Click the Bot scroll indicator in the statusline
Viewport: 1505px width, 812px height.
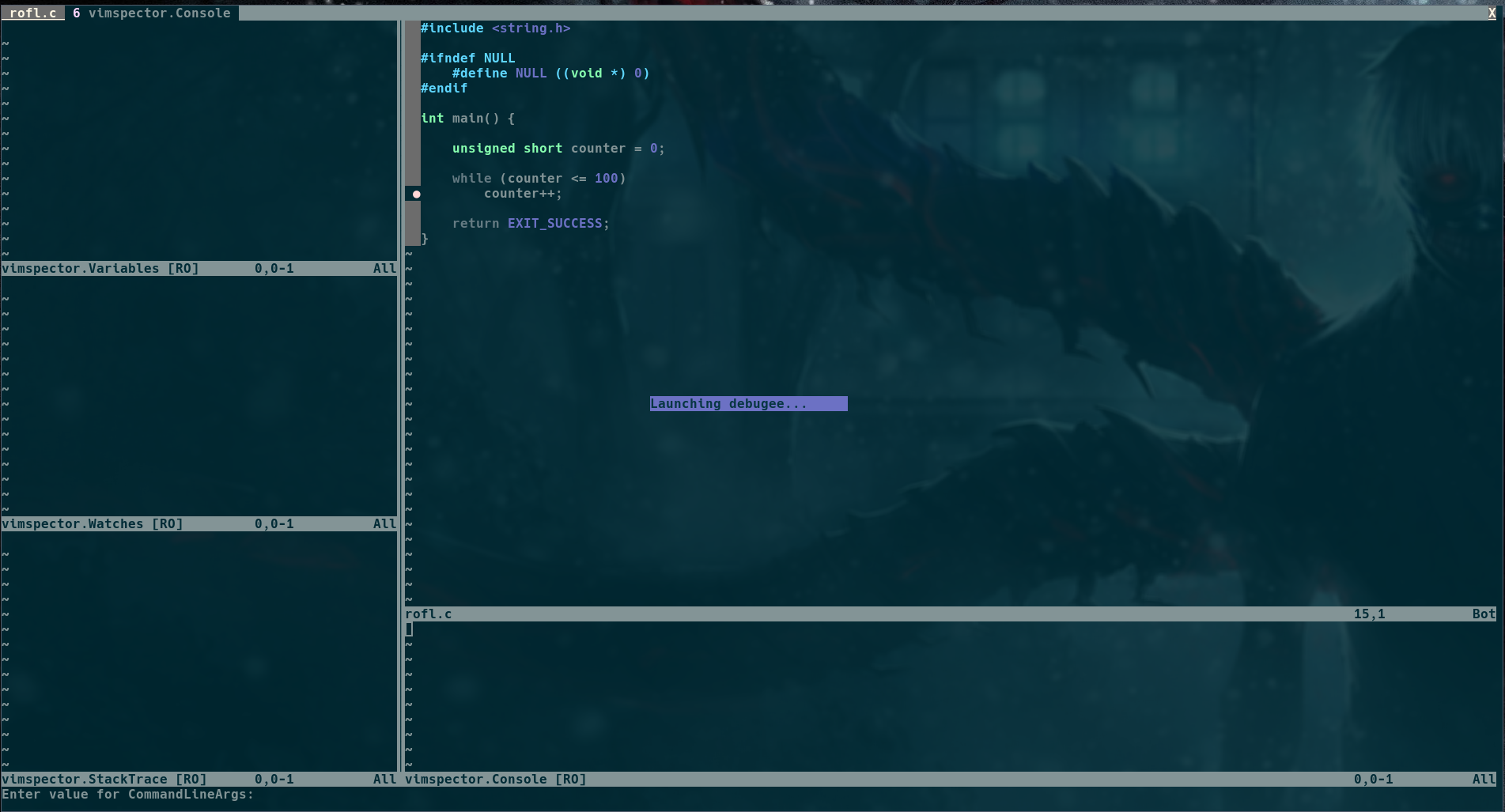coord(1481,613)
